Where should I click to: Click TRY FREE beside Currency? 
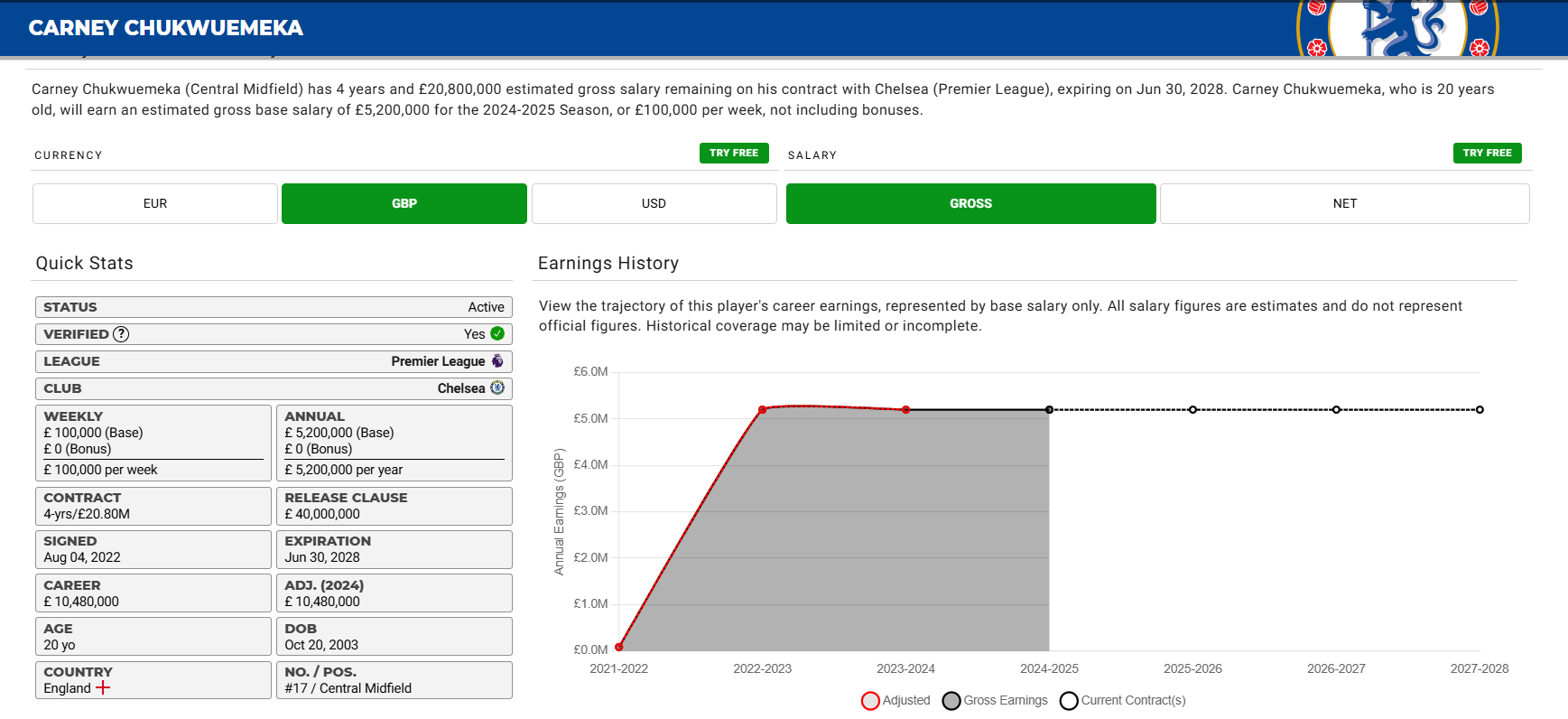[x=734, y=153]
